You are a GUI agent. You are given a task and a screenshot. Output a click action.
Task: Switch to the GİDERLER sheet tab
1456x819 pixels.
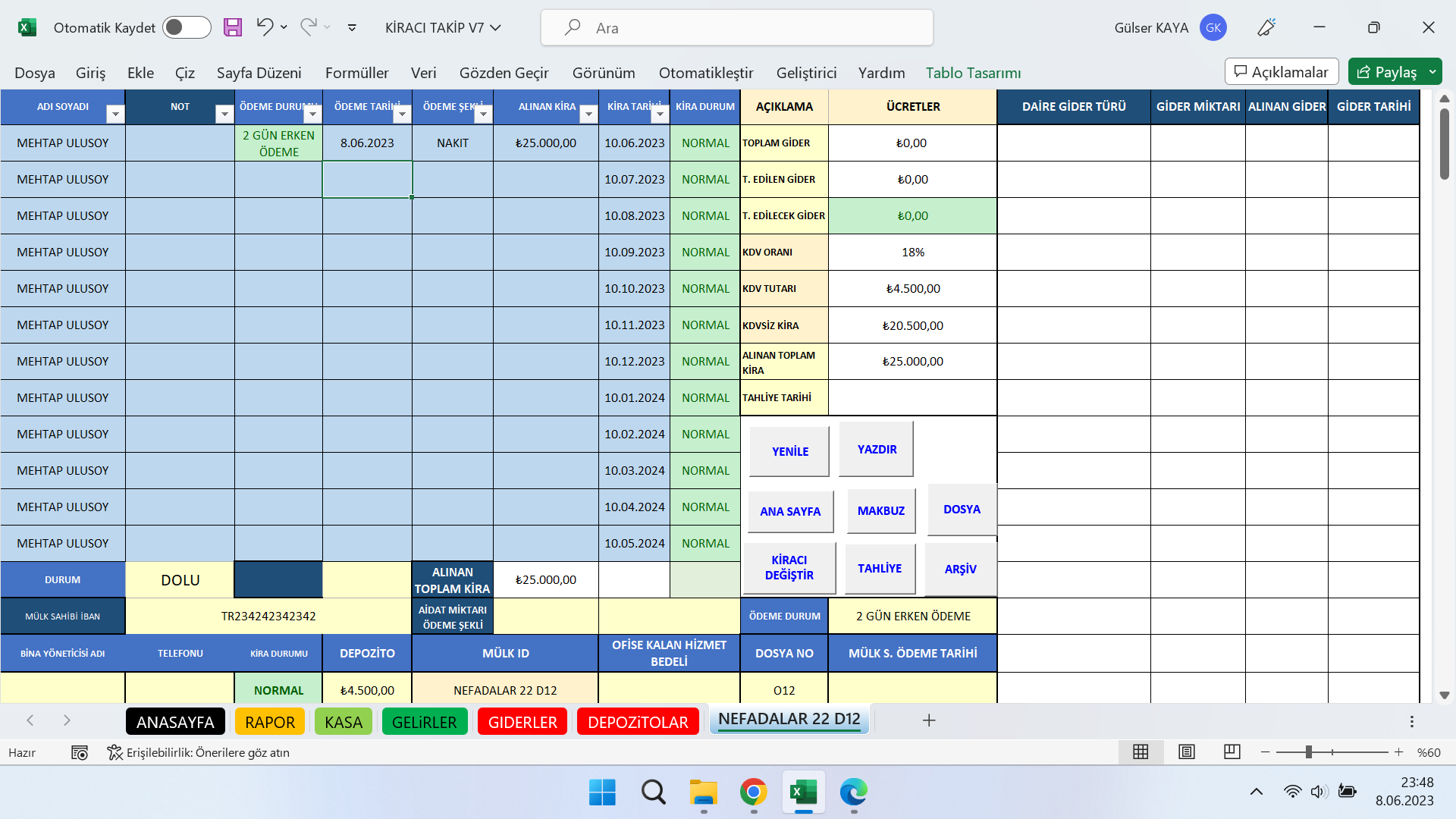(522, 722)
